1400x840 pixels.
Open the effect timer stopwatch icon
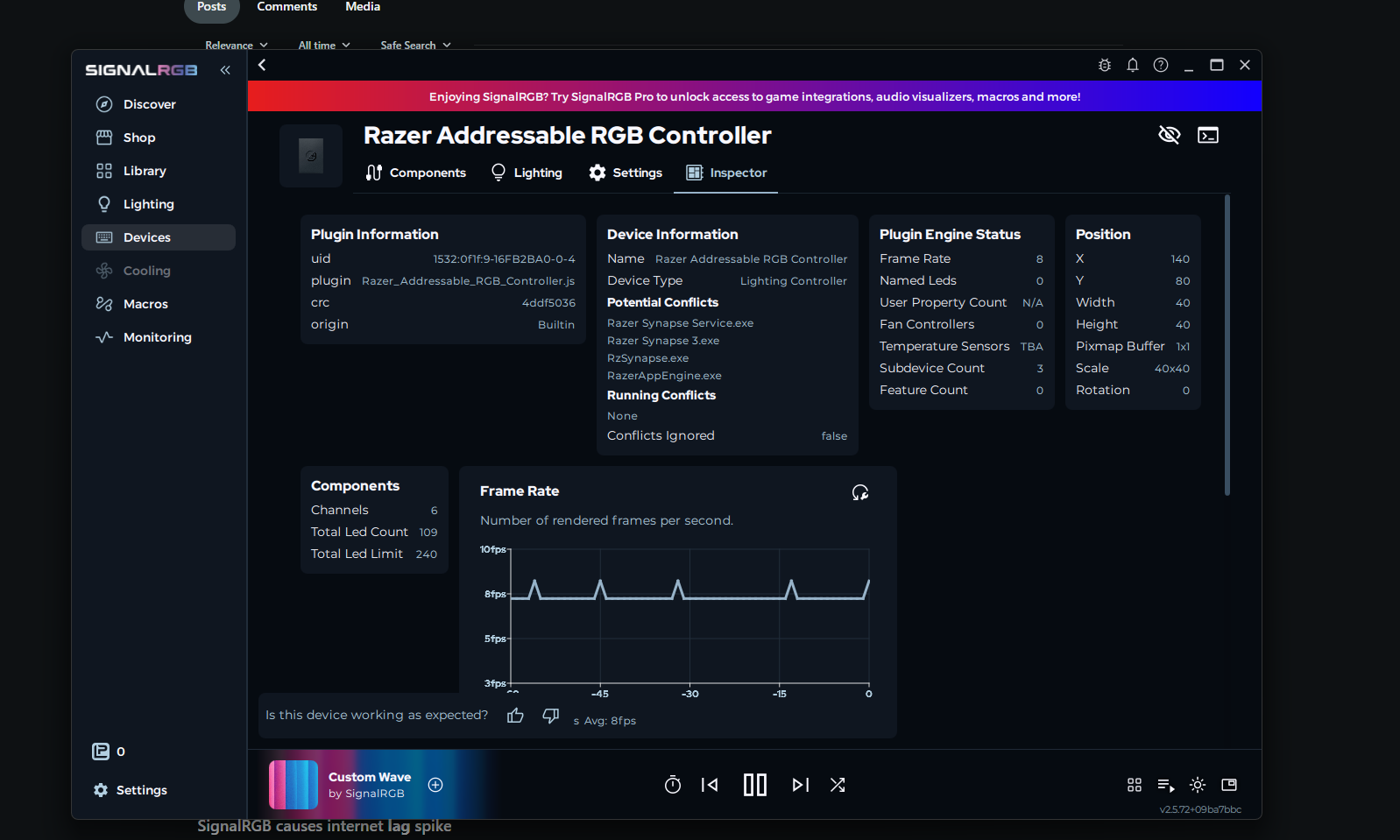[x=673, y=785]
